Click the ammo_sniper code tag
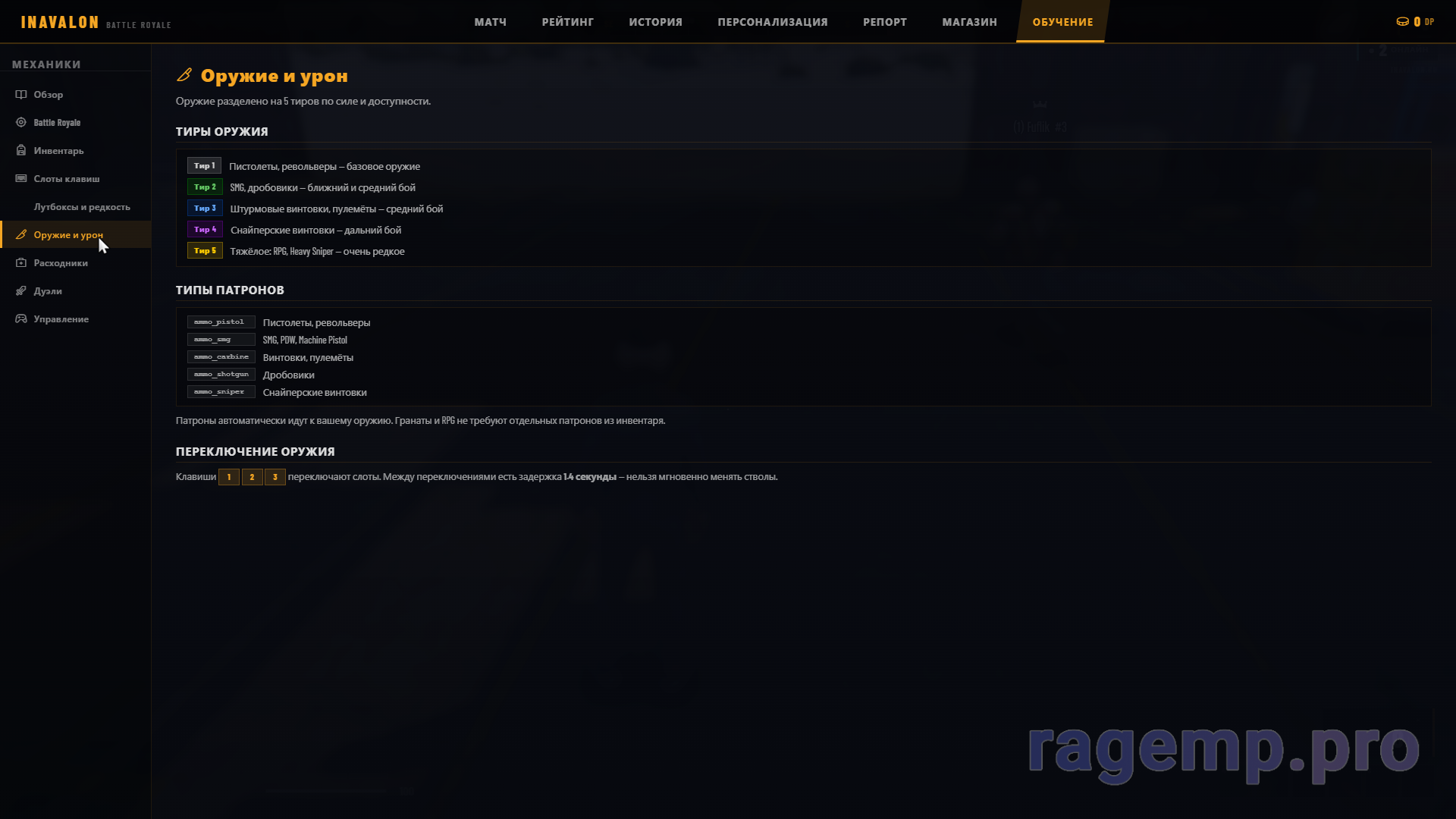1456x819 pixels. 220,392
